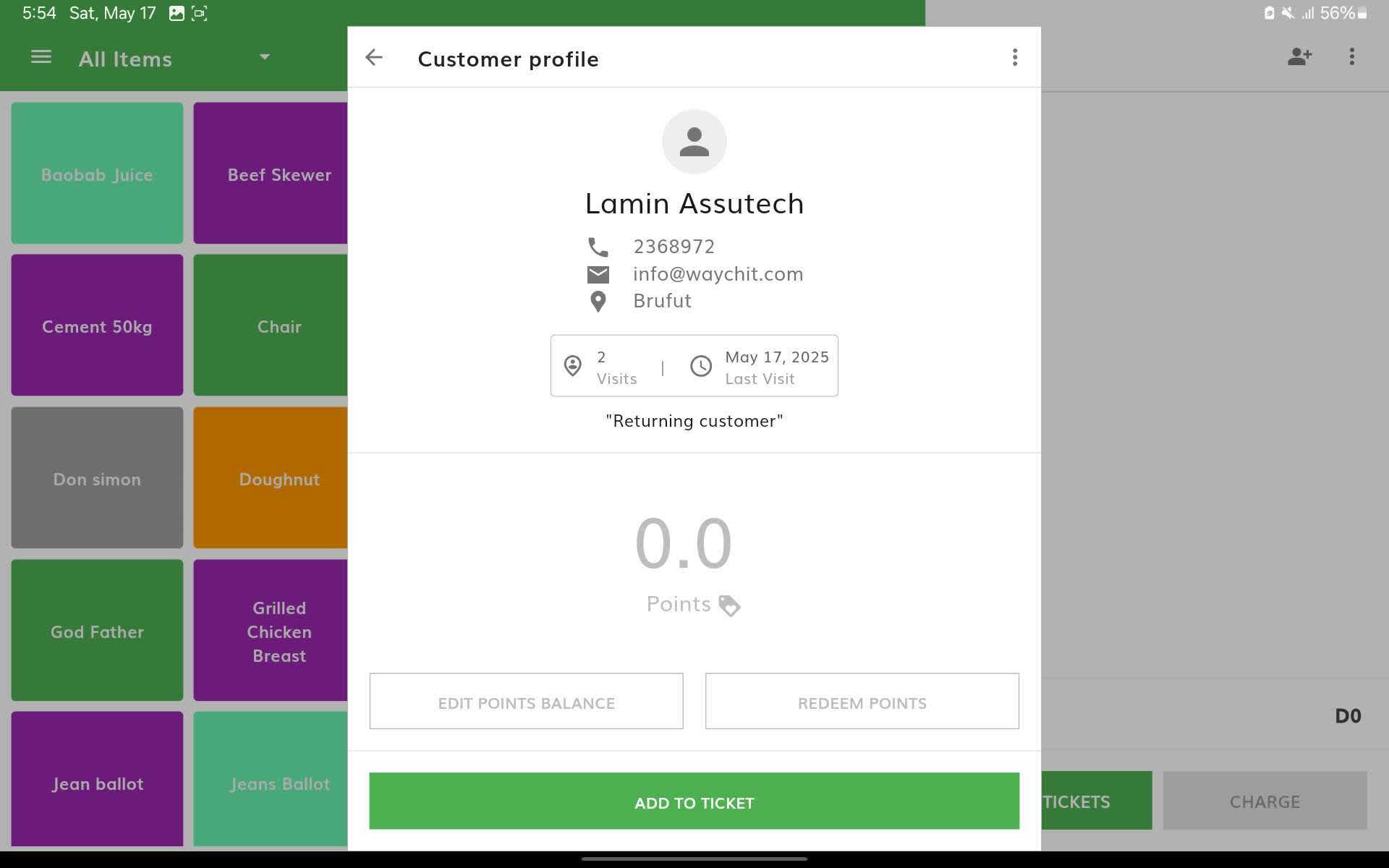Tap the location pin beside Brufut
Image resolution: width=1389 pixels, height=868 pixels.
598,301
